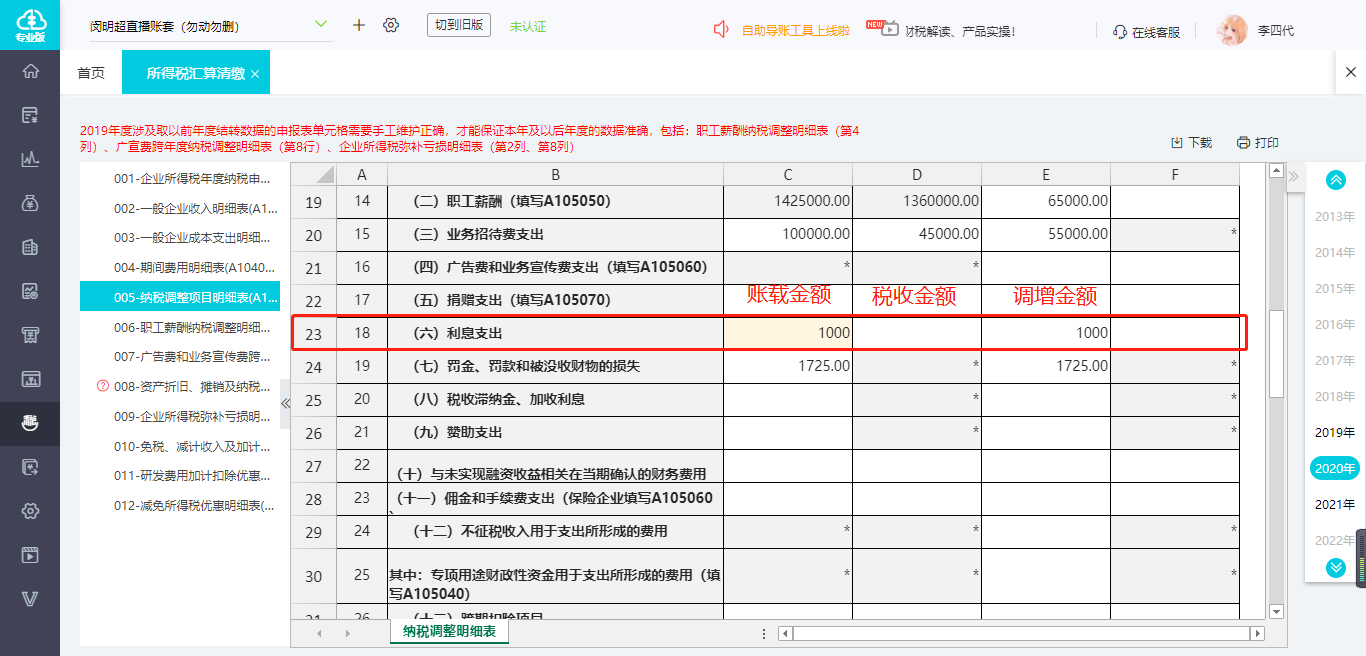The width and height of the screenshot is (1366, 656).
Task: Expand the year panel double arrow
Action: pyautogui.click(x=1293, y=177)
